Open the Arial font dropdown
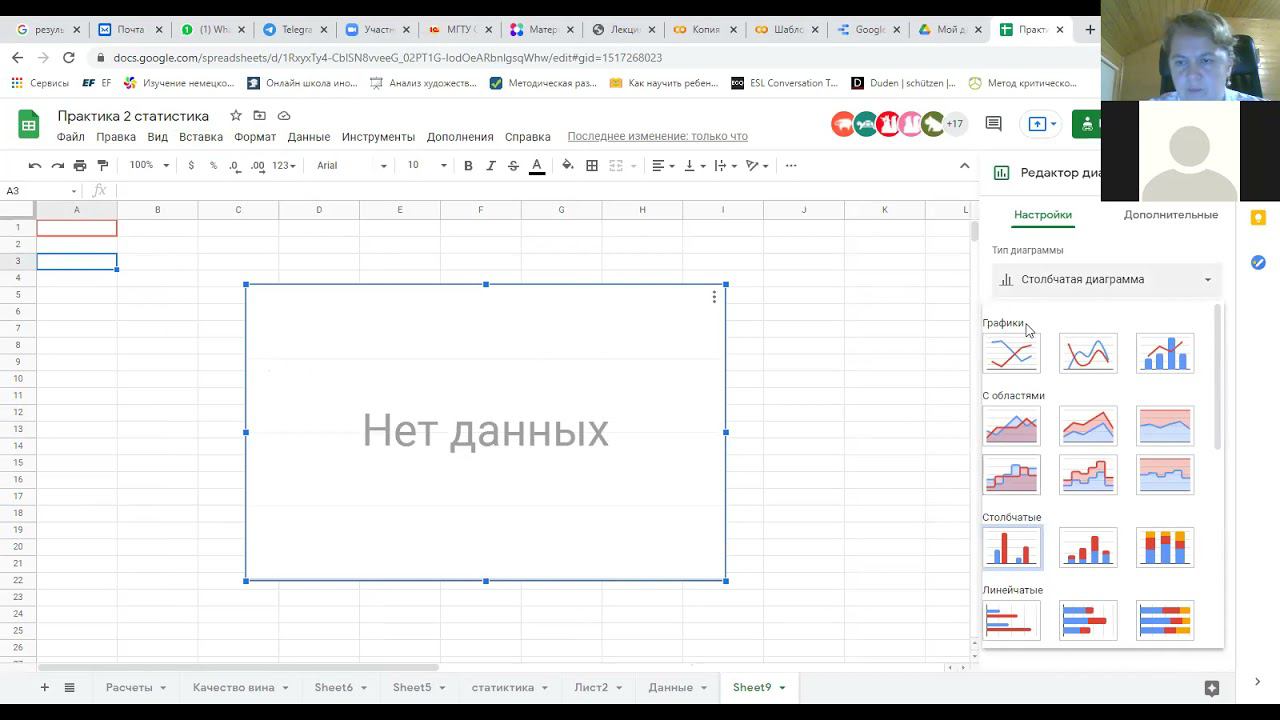 point(351,165)
